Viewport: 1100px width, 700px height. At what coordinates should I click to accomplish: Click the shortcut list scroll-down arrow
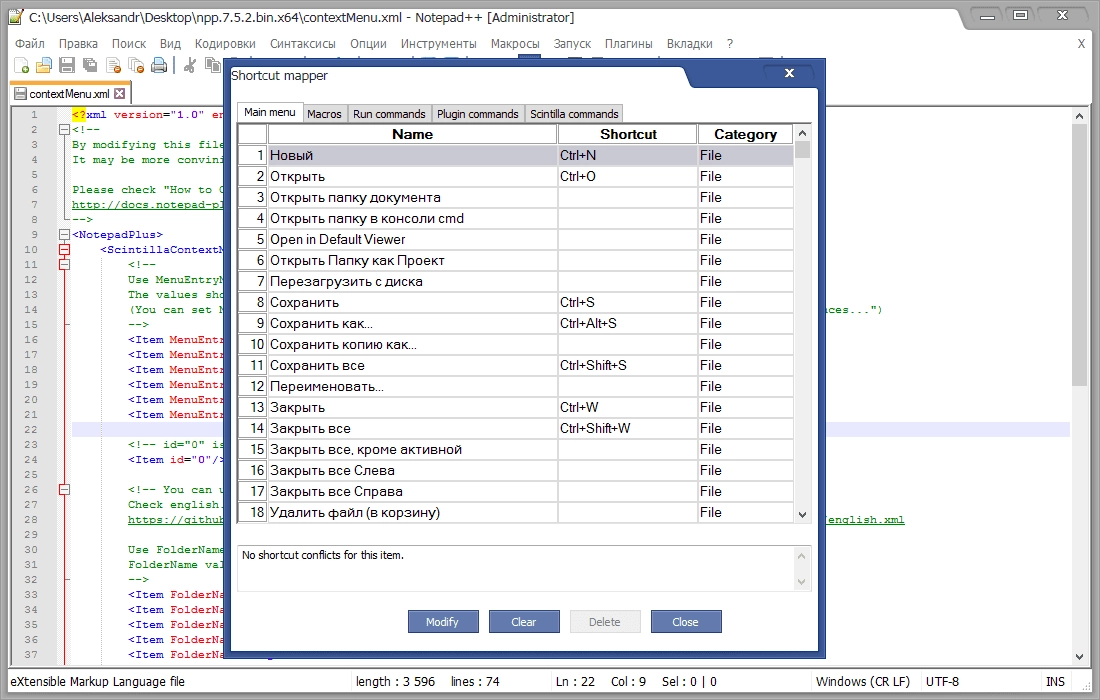tap(803, 514)
